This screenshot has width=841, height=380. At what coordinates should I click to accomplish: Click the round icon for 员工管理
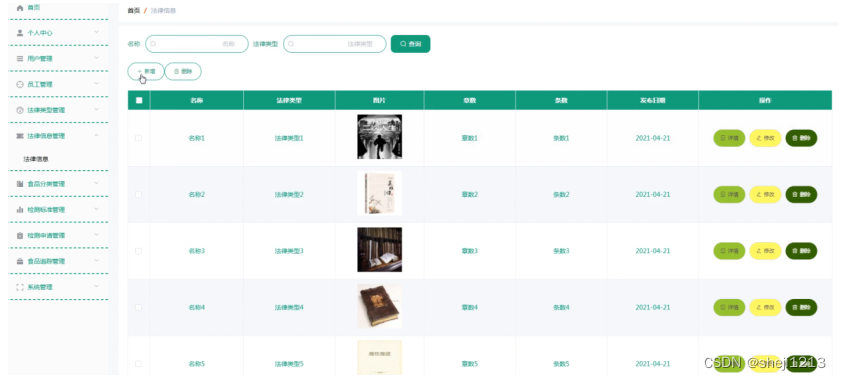(x=20, y=84)
